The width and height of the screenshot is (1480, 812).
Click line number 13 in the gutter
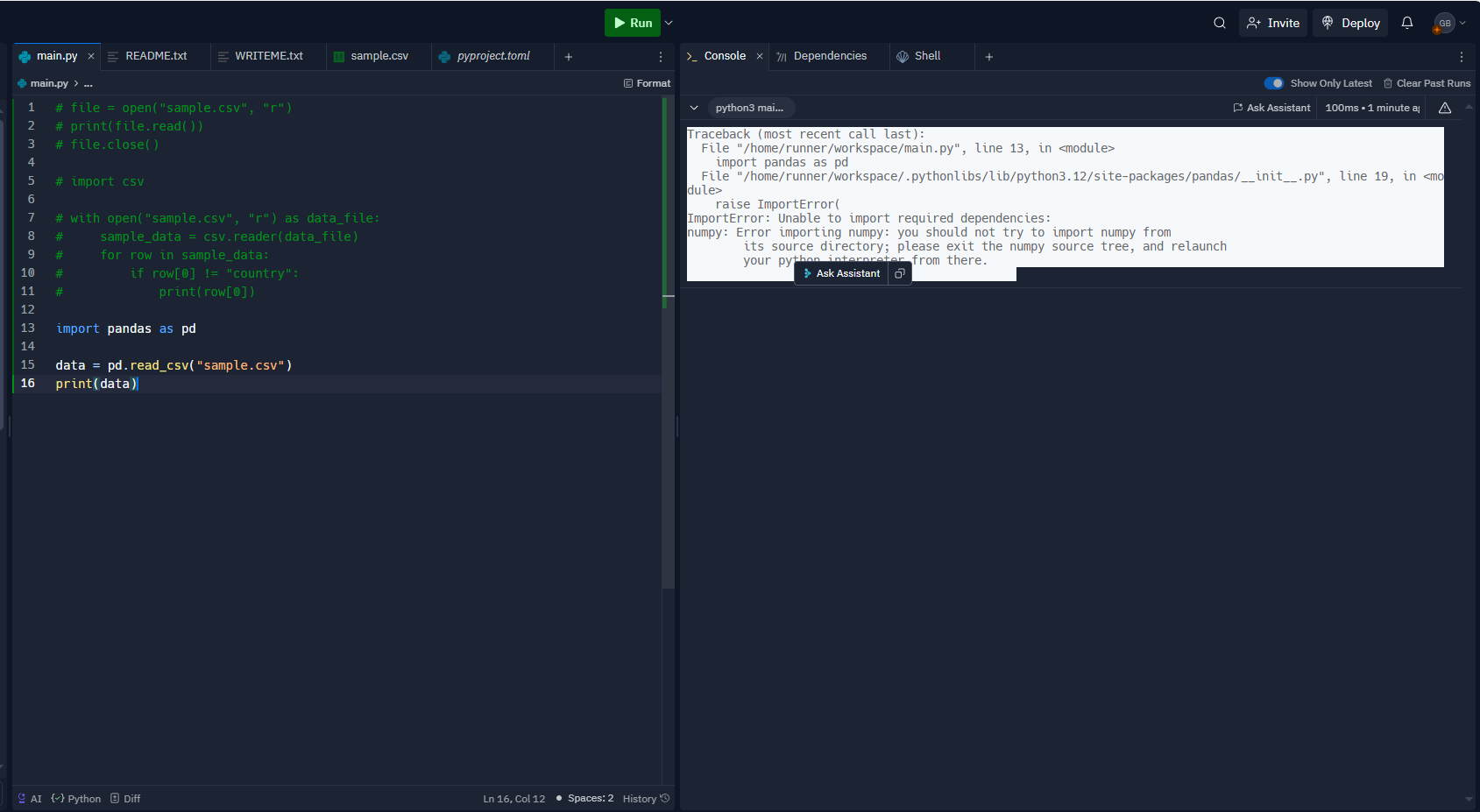pyautogui.click(x=28, y=328)
